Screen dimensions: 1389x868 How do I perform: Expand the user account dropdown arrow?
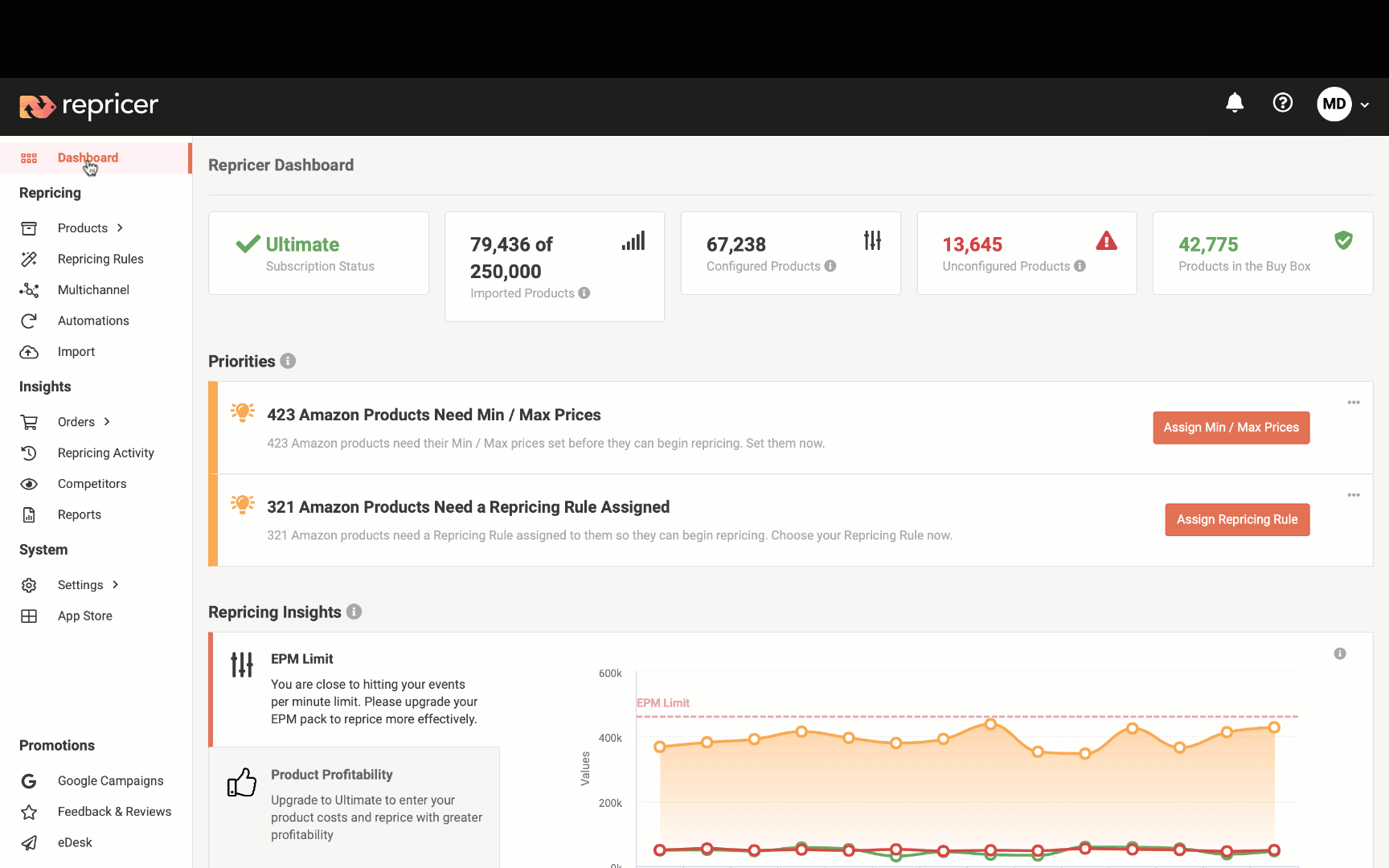1365,104
